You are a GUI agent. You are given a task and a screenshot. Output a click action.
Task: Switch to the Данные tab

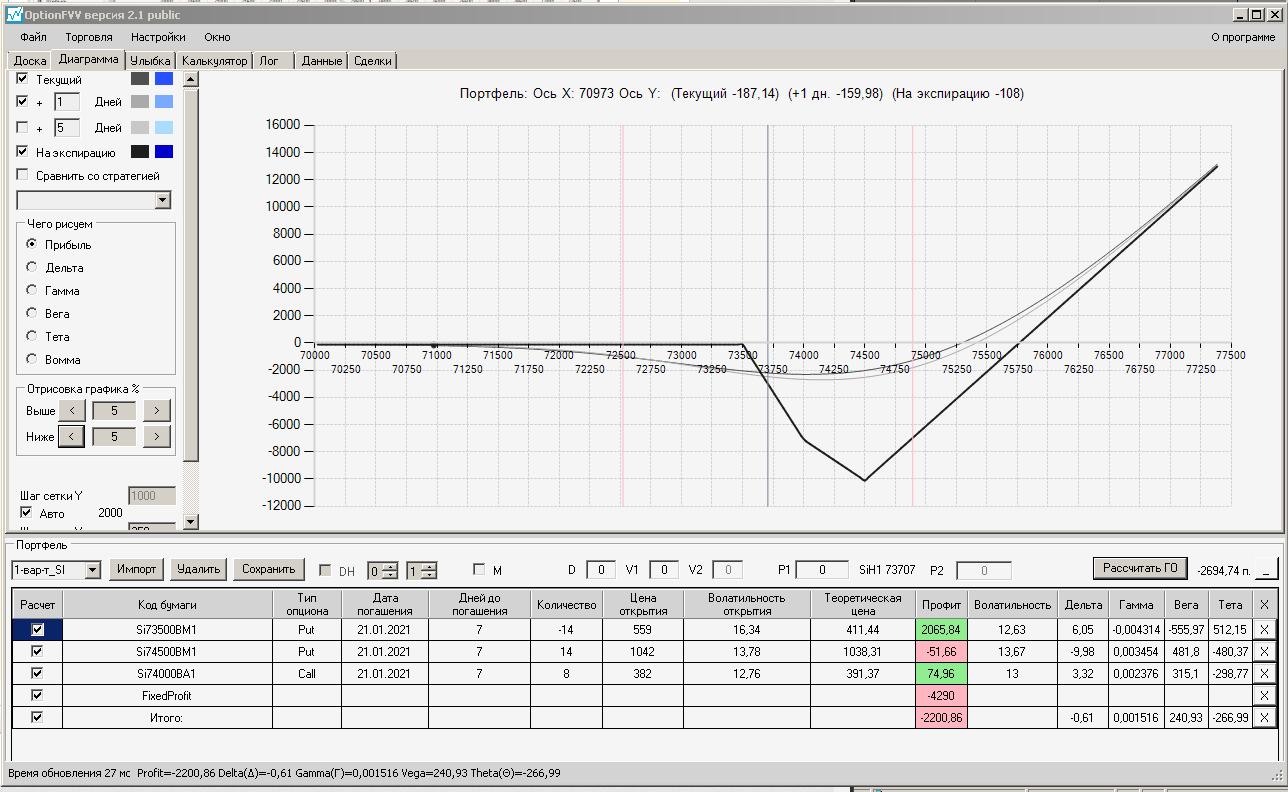[322, 61]
